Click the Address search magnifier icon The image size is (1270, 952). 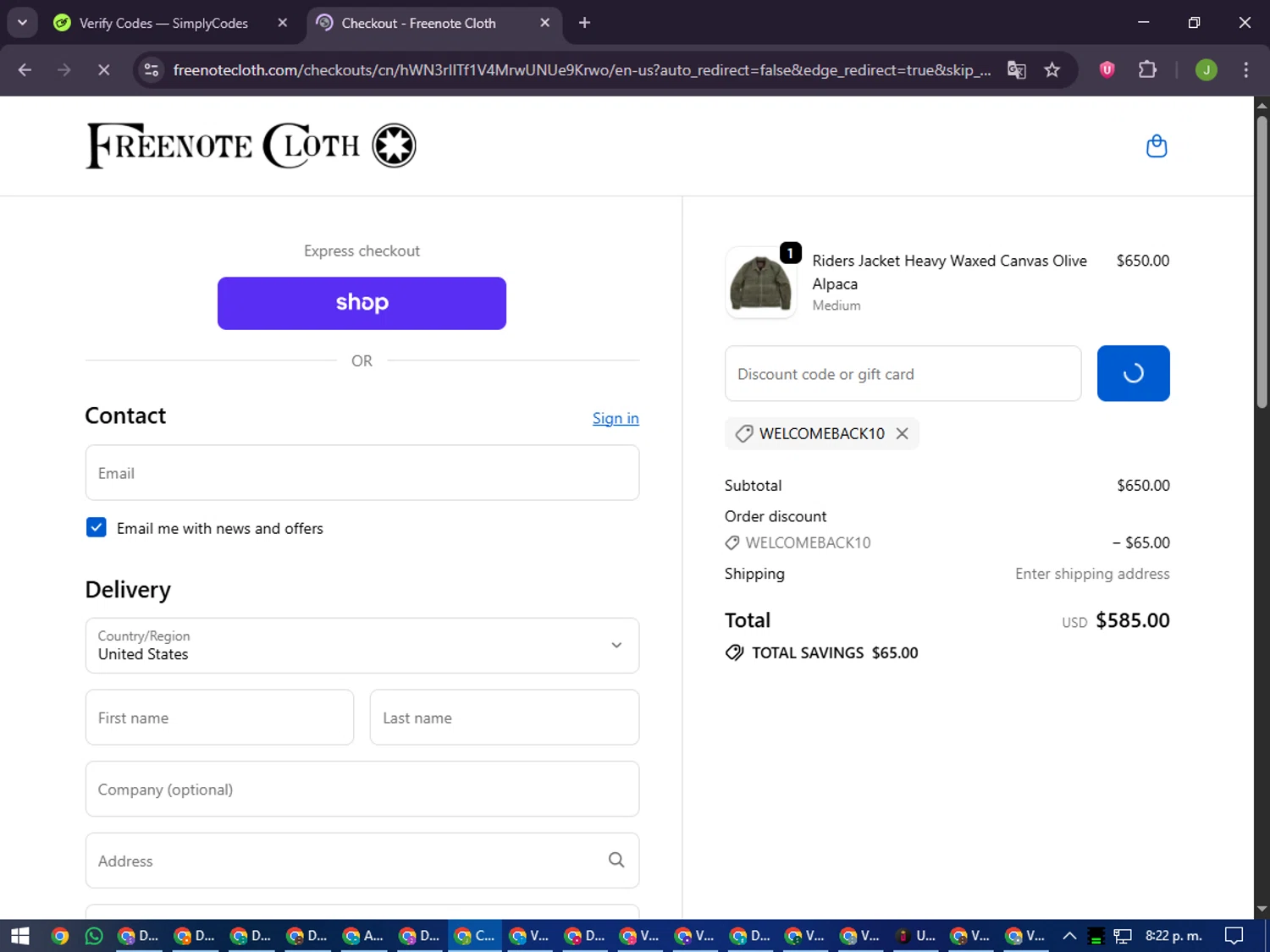click(x=616, y=860)
